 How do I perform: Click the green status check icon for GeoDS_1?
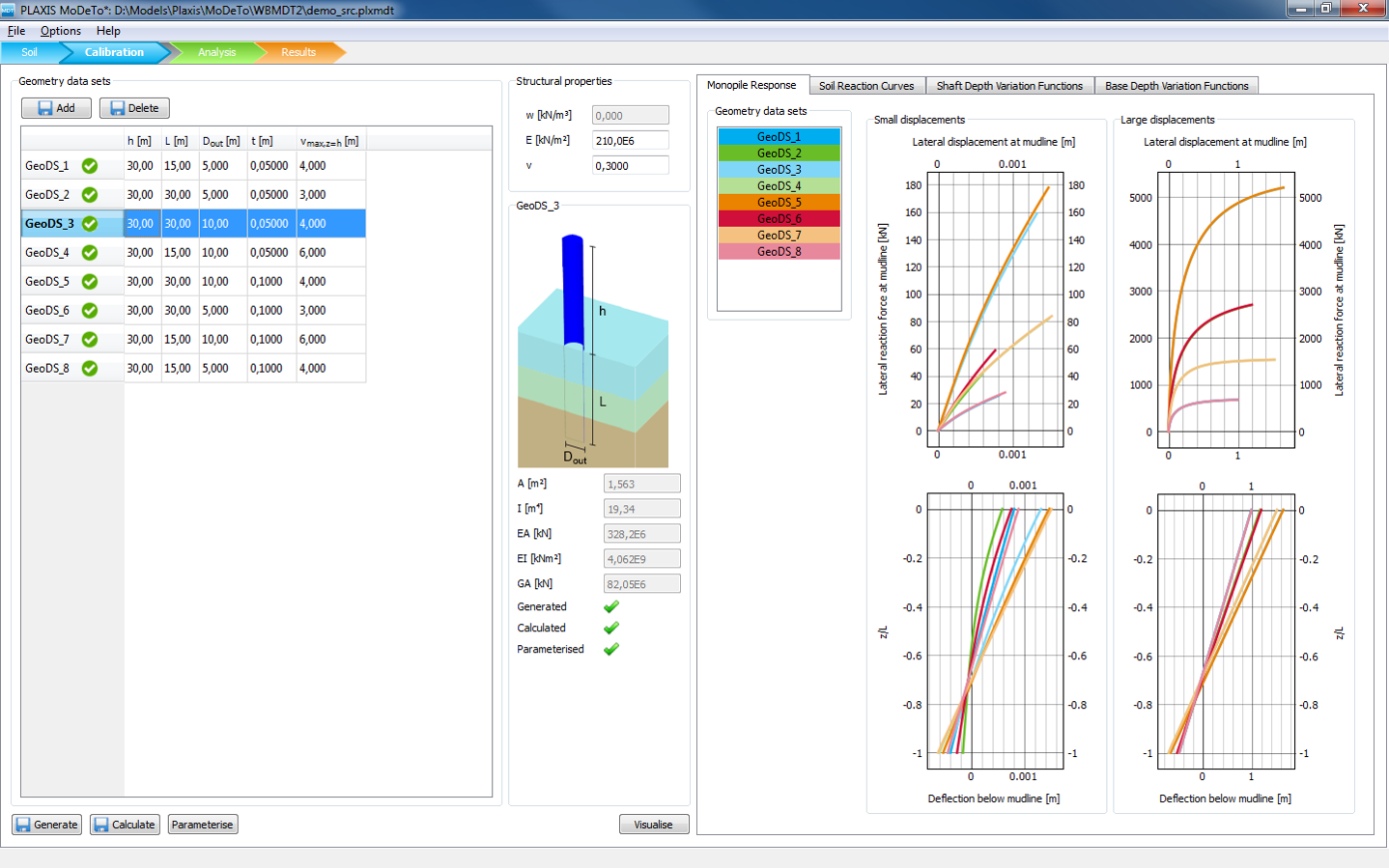click(x=90, y=166)
